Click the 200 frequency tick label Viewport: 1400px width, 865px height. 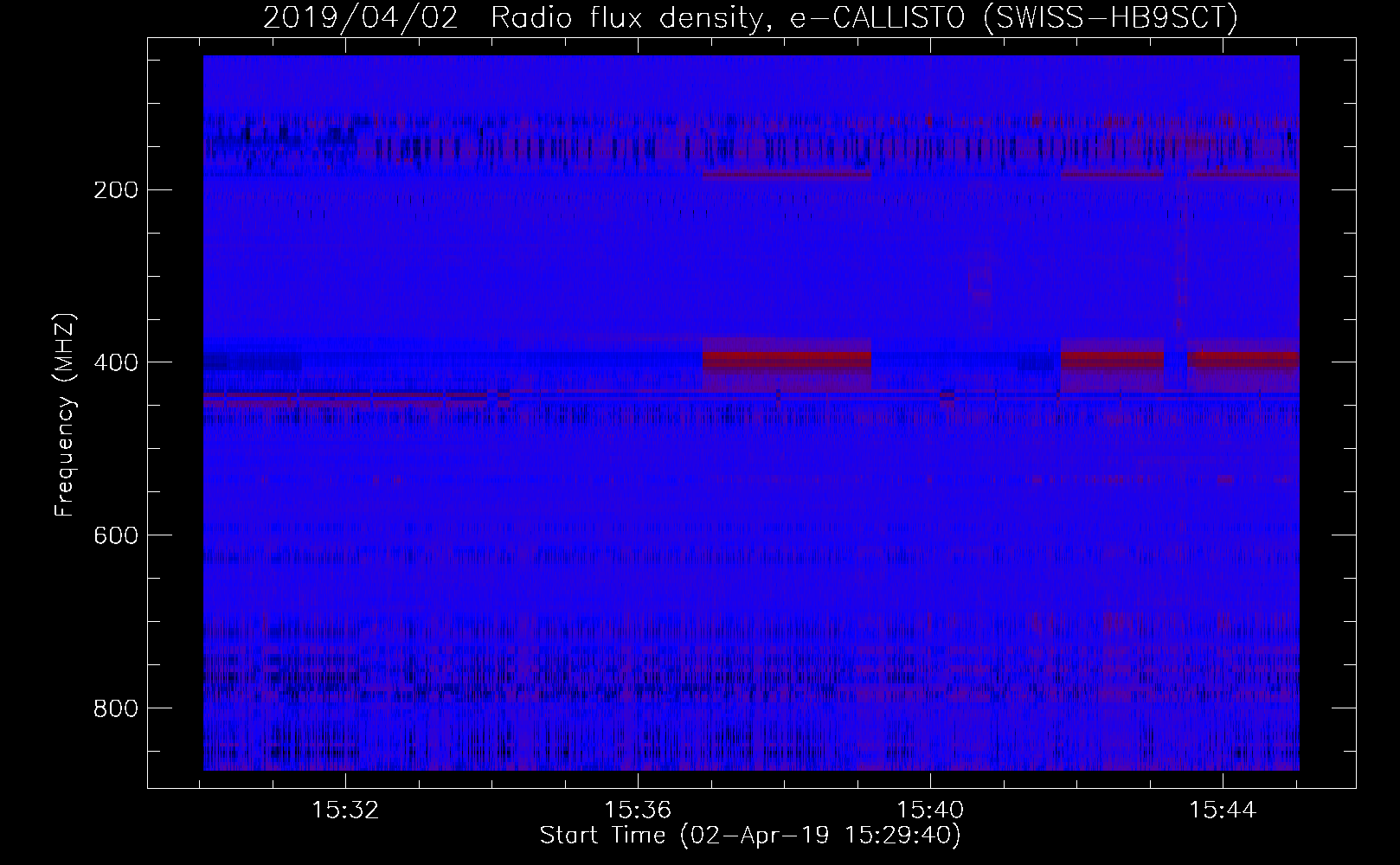(115, 189)
